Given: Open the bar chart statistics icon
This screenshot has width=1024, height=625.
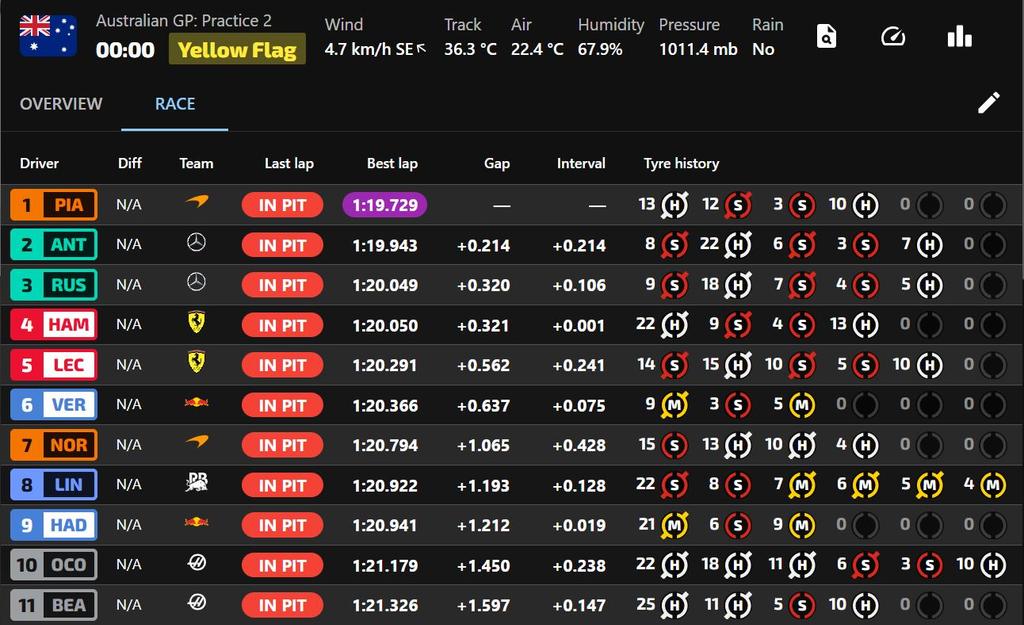Looking at the screenshot, I should tap(959, 37).
